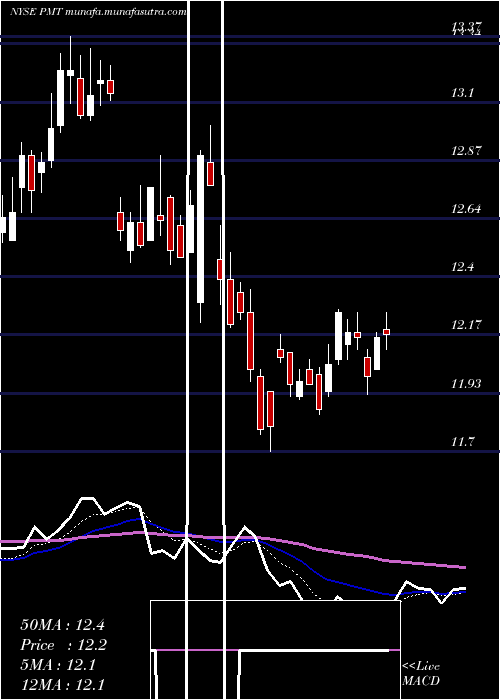The width and height of the screenshot is (500, 700).
Task: Click the 12.87 price axis label
Action: pos(467,150)
